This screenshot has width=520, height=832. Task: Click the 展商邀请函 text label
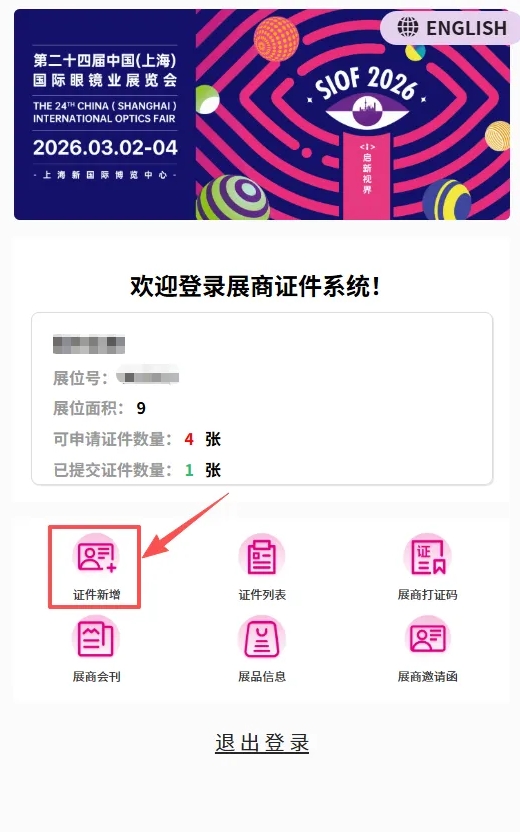[428, 677]
